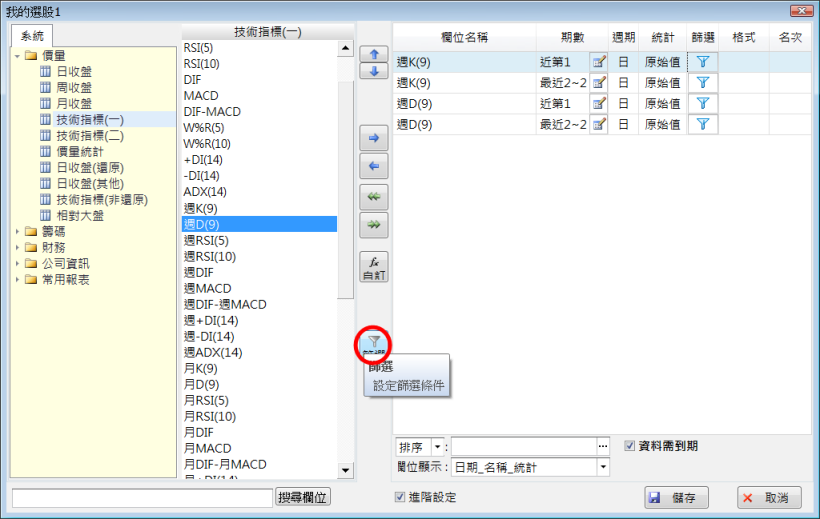Select 月RSI(5) in indicator list
The image size is (820, 519).
coord(206,400)
